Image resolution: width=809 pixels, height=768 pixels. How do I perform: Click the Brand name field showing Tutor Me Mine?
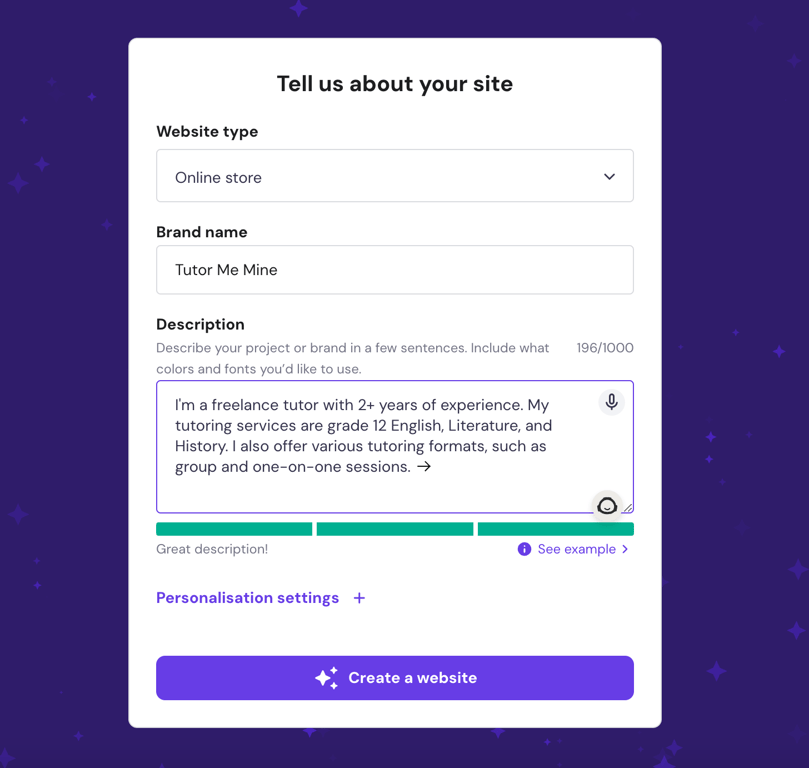pyautogui.click(x=394, y=269)
